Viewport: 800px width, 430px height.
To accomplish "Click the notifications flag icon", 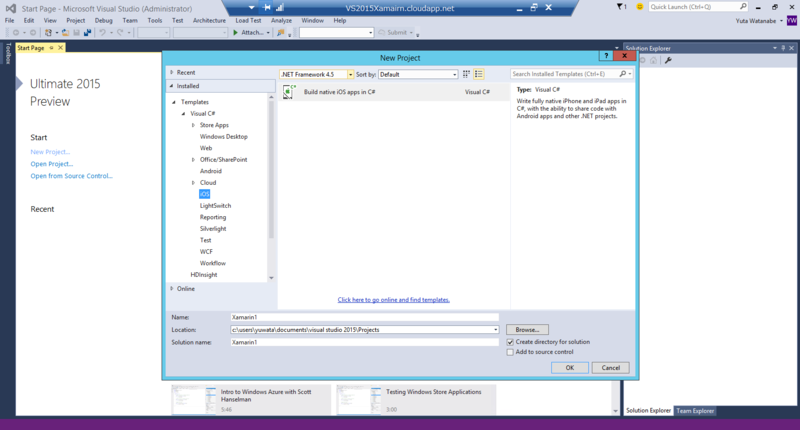I will coord(620,7).
